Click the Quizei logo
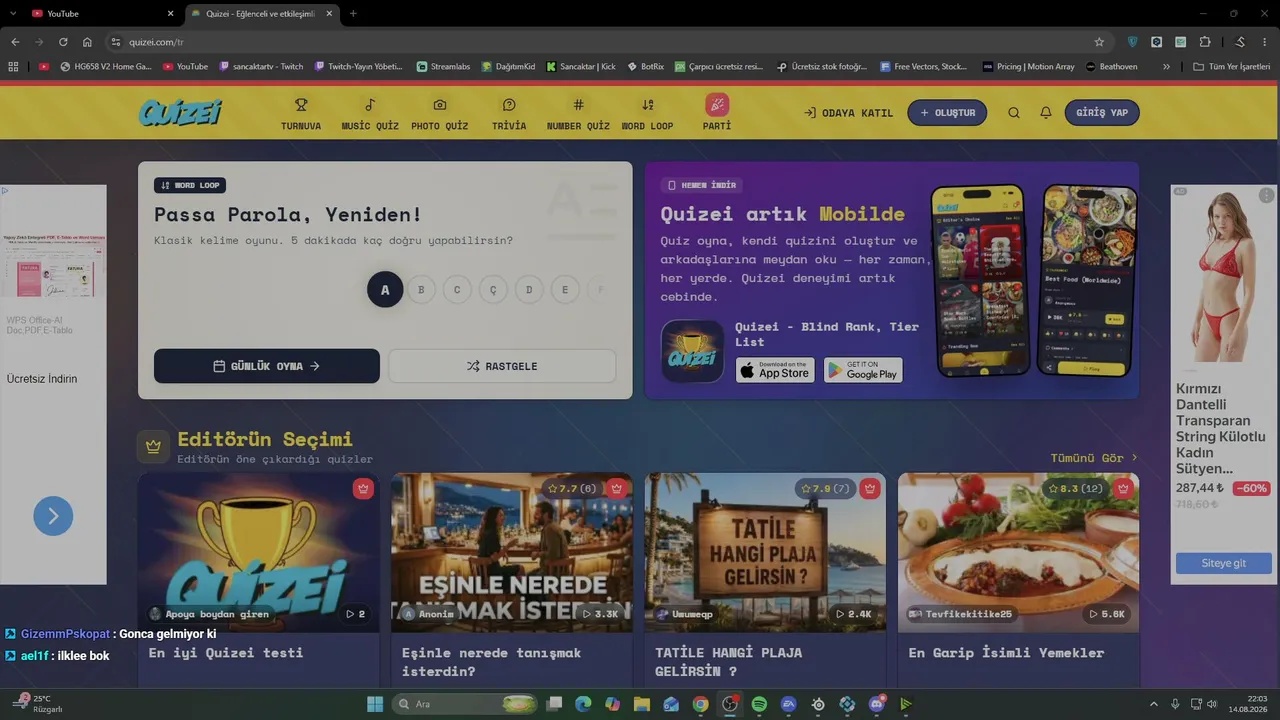Viewport: 1280px width, 720px height. [181, 112]
